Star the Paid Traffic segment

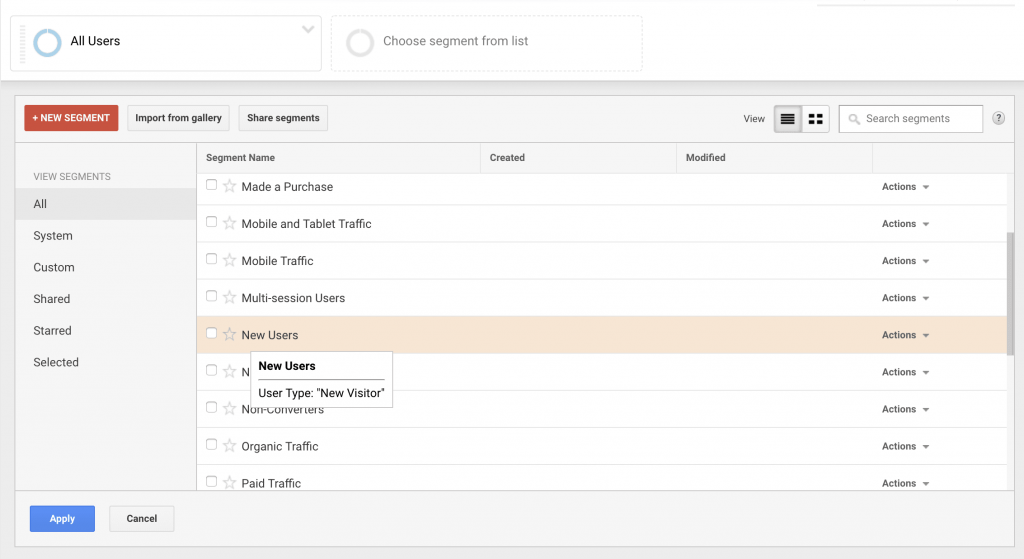pos(229,483)
